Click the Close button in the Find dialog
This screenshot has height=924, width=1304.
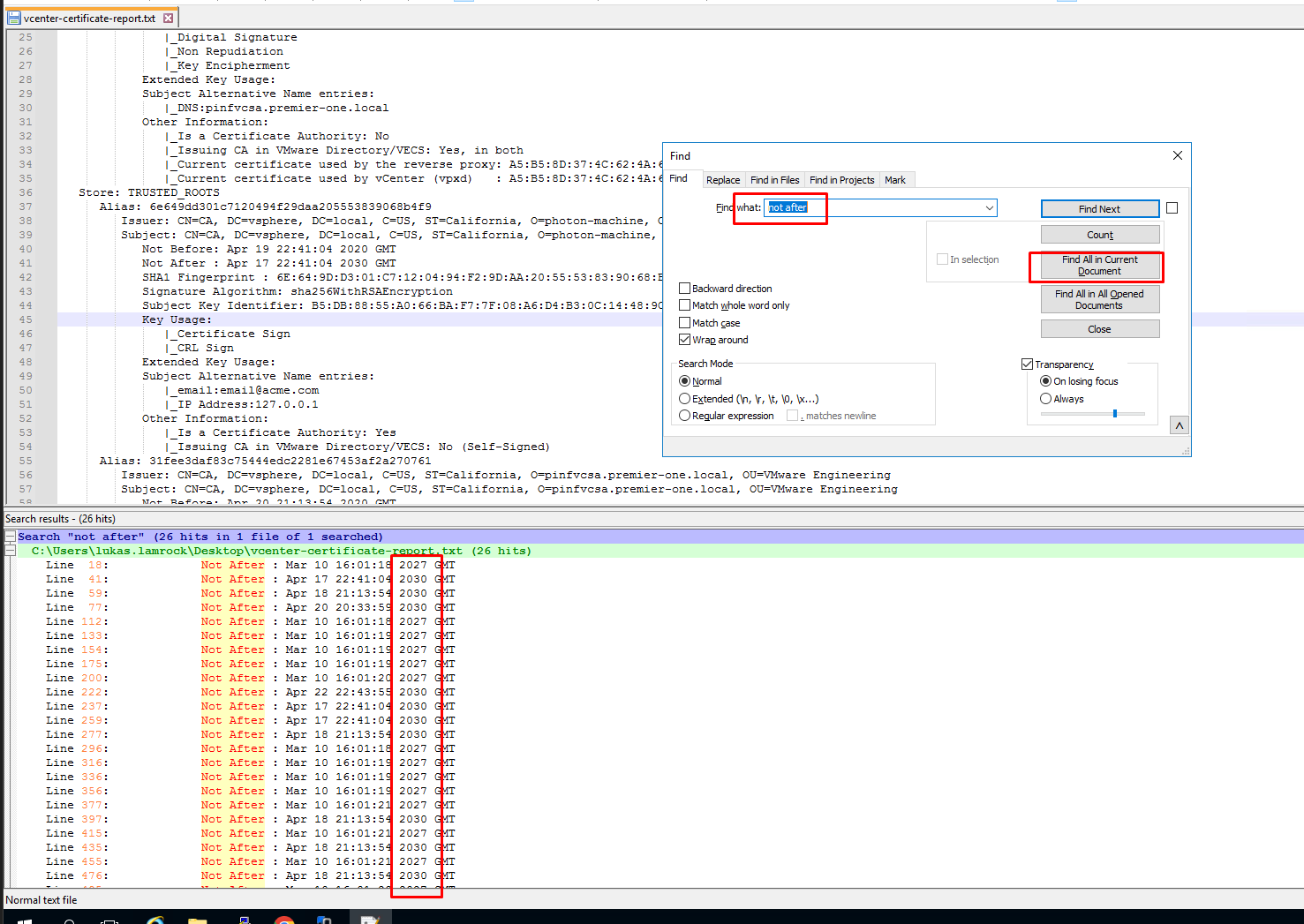click(x=1100, y=329)
